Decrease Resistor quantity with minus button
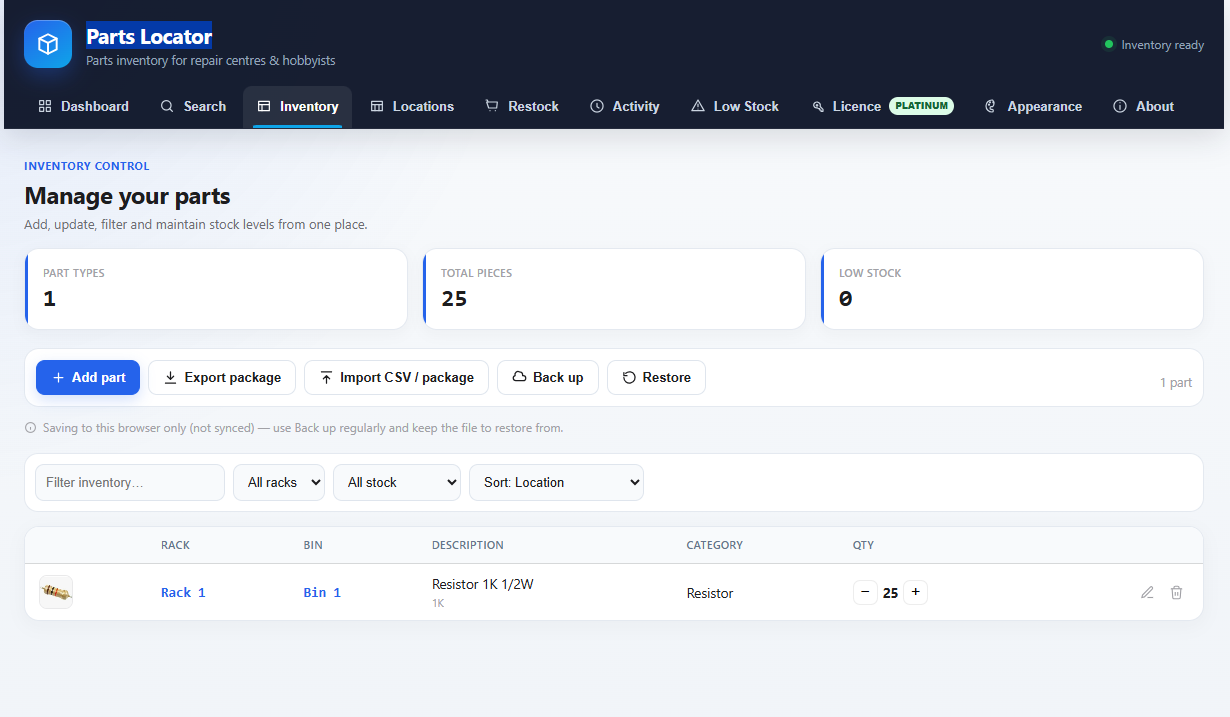 (x=865, y=592)
